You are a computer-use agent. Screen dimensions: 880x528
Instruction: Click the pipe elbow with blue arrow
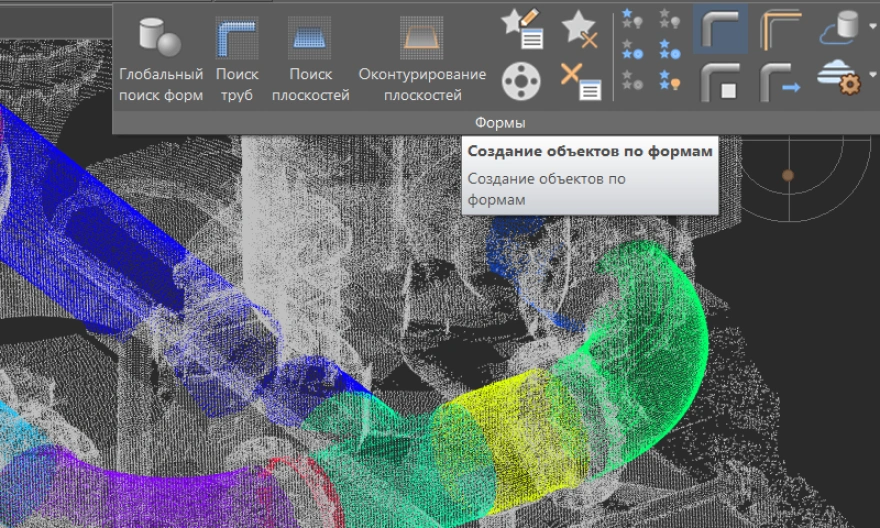click(x=780, y=81)
